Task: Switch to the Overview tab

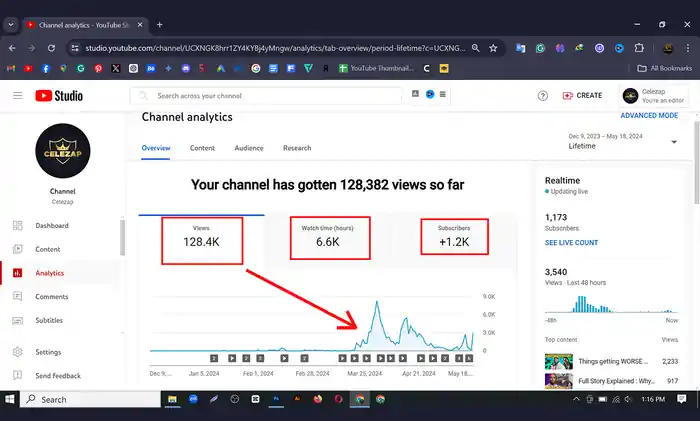Action: 156,148
